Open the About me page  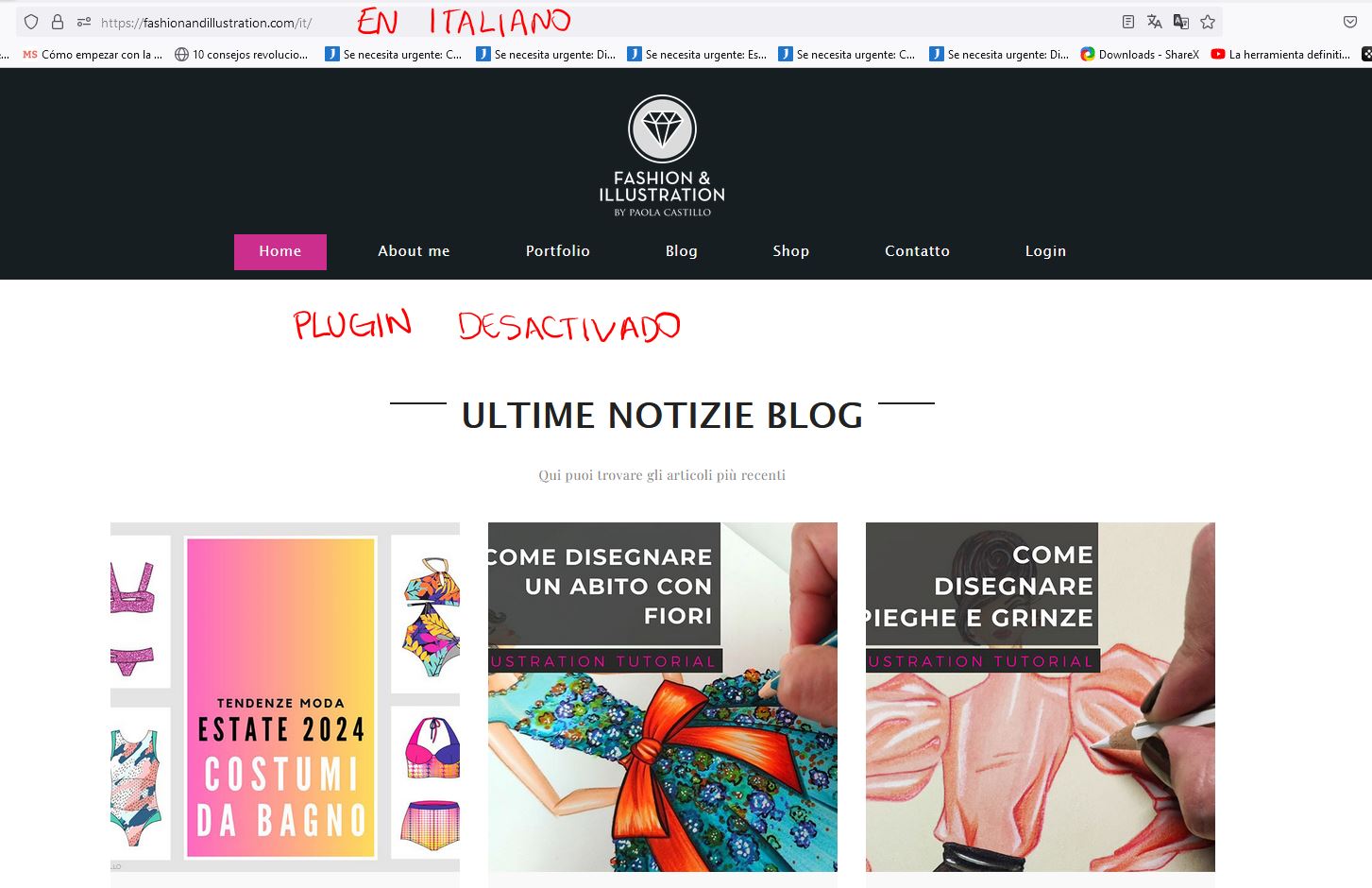(x=414, y=251)
